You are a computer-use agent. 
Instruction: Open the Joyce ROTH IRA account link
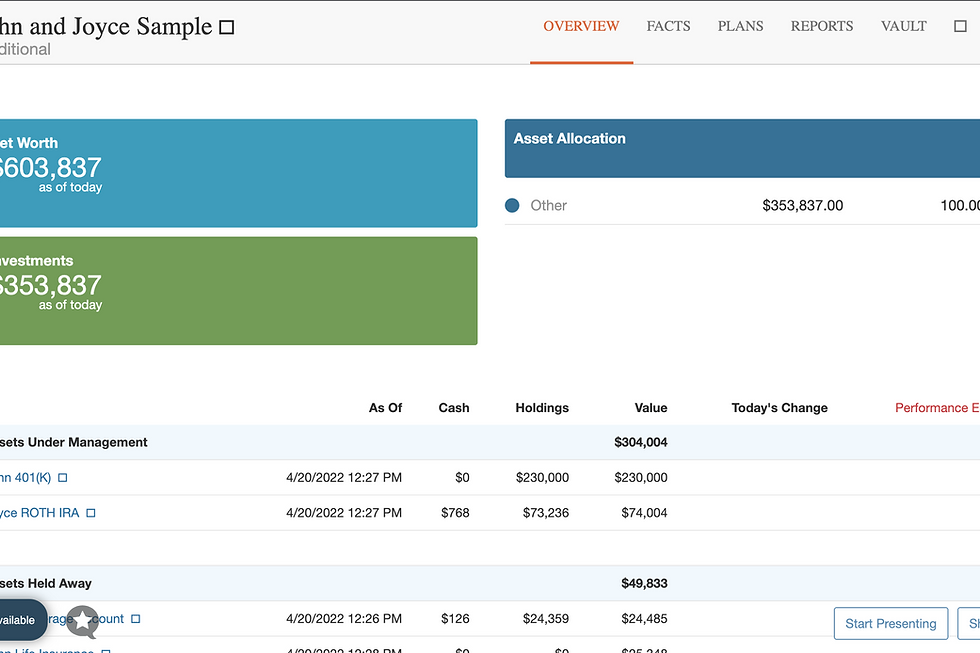(39, 513)
